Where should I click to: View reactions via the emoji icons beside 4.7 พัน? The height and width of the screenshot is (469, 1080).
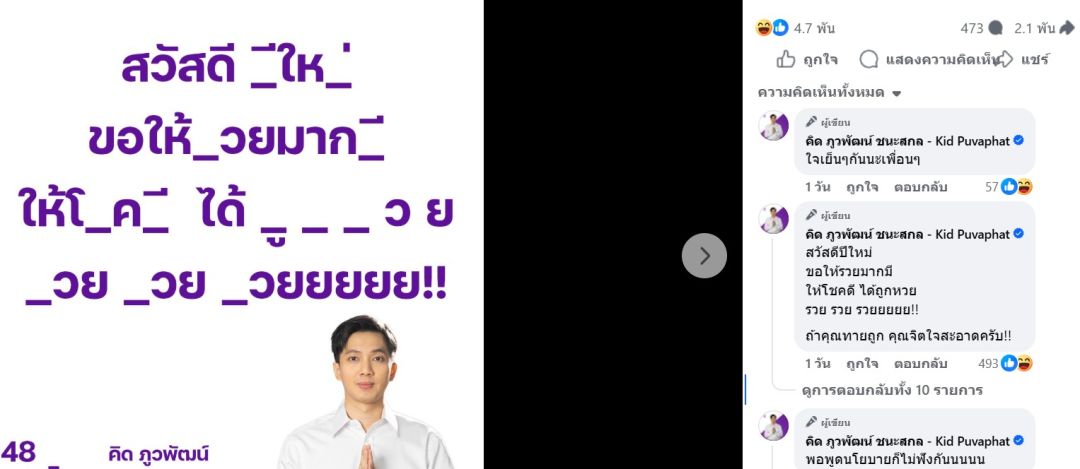[x=771, y=28]
